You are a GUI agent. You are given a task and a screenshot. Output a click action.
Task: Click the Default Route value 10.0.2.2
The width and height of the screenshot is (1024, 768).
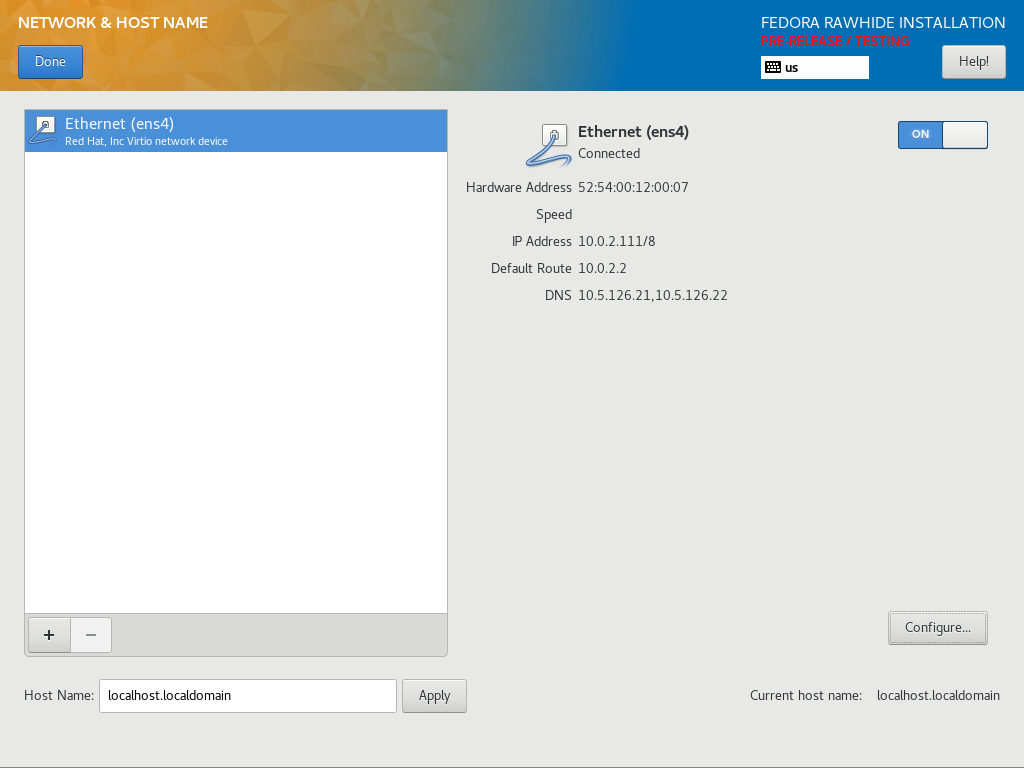pos(602,268)
